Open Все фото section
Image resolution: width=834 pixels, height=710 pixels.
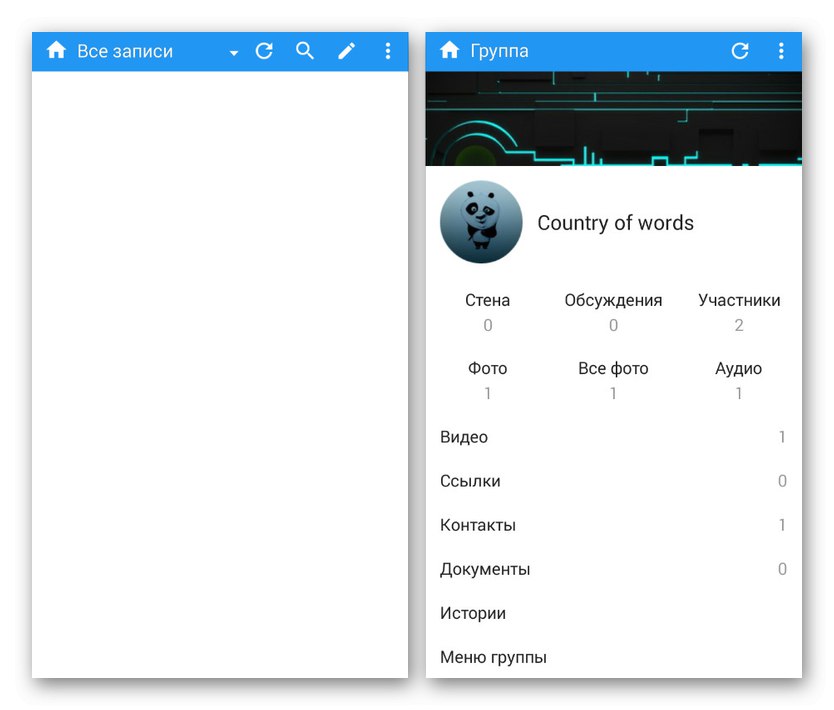pos(613,380)
